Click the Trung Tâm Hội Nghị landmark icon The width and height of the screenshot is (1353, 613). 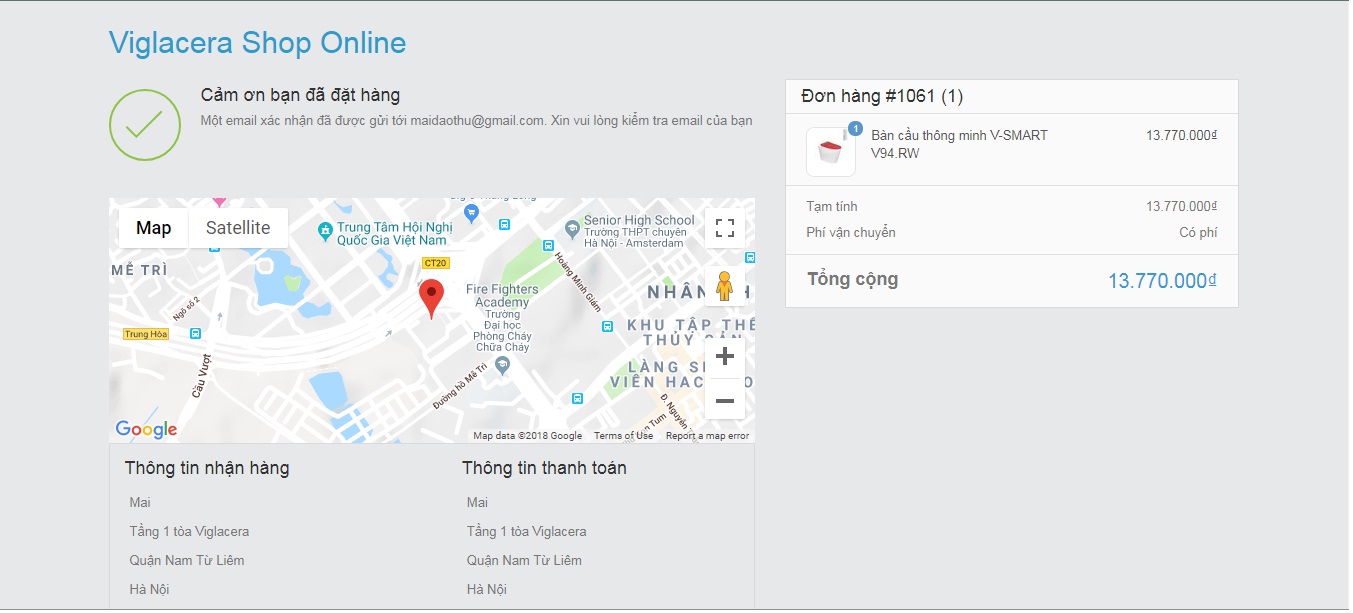(x=324, y=232)
